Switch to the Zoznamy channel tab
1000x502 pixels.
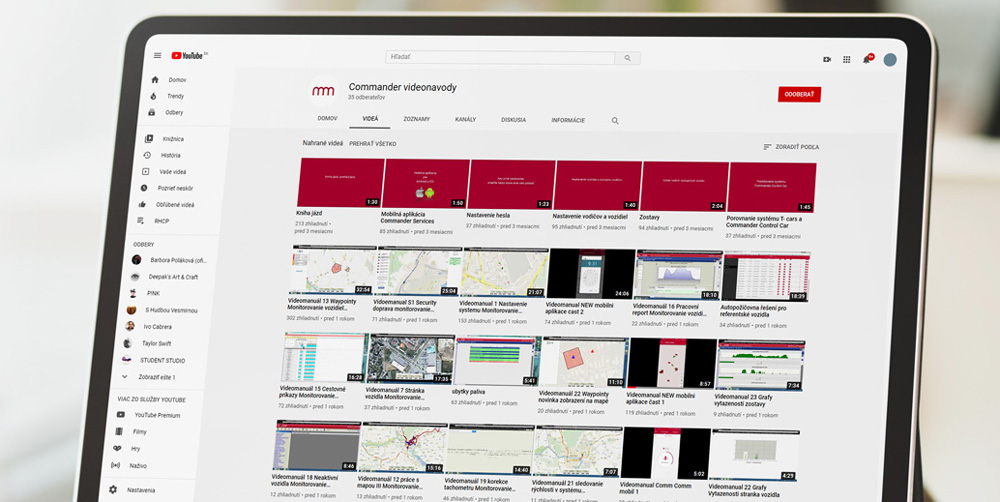coord(416,119)
